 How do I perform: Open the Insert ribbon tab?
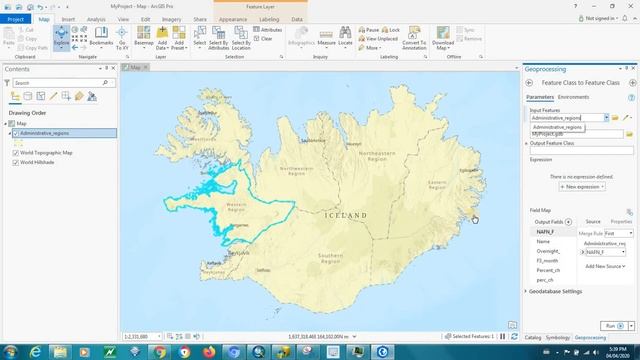[x=68, y=19]
